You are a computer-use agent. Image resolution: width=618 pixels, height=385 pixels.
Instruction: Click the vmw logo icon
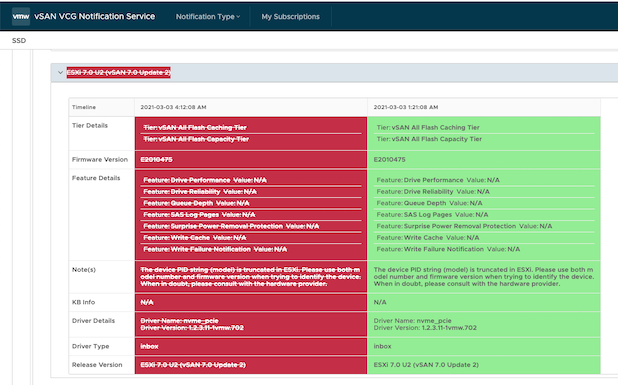pos(21,17)
